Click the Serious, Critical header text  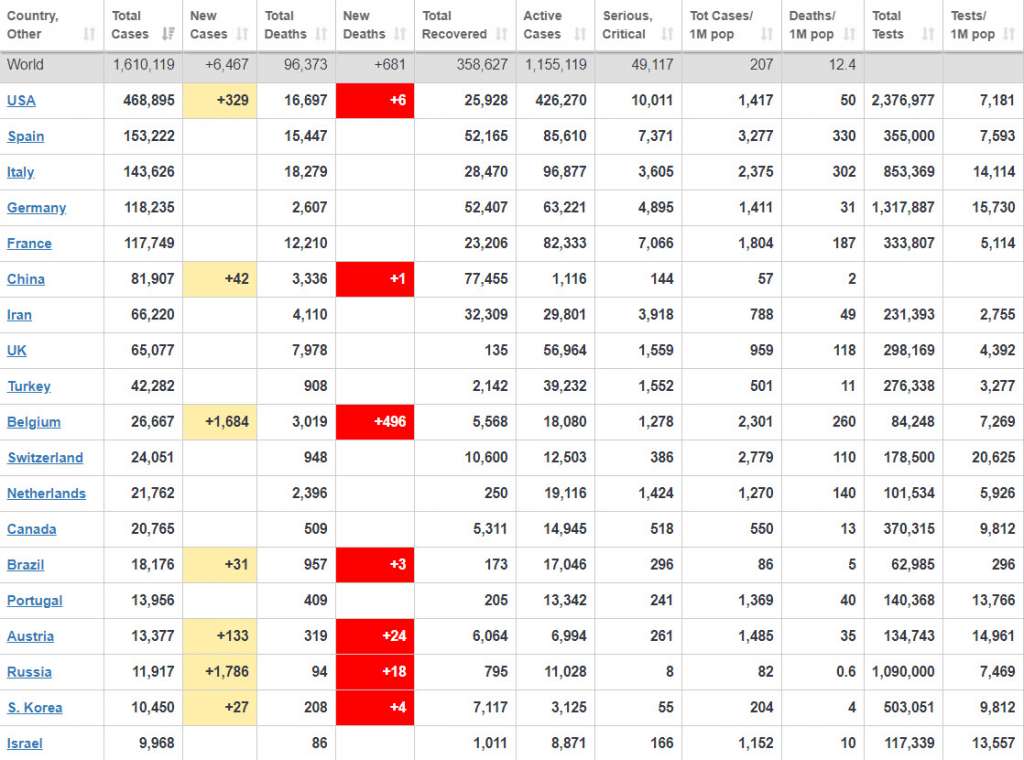click(628, 25)
